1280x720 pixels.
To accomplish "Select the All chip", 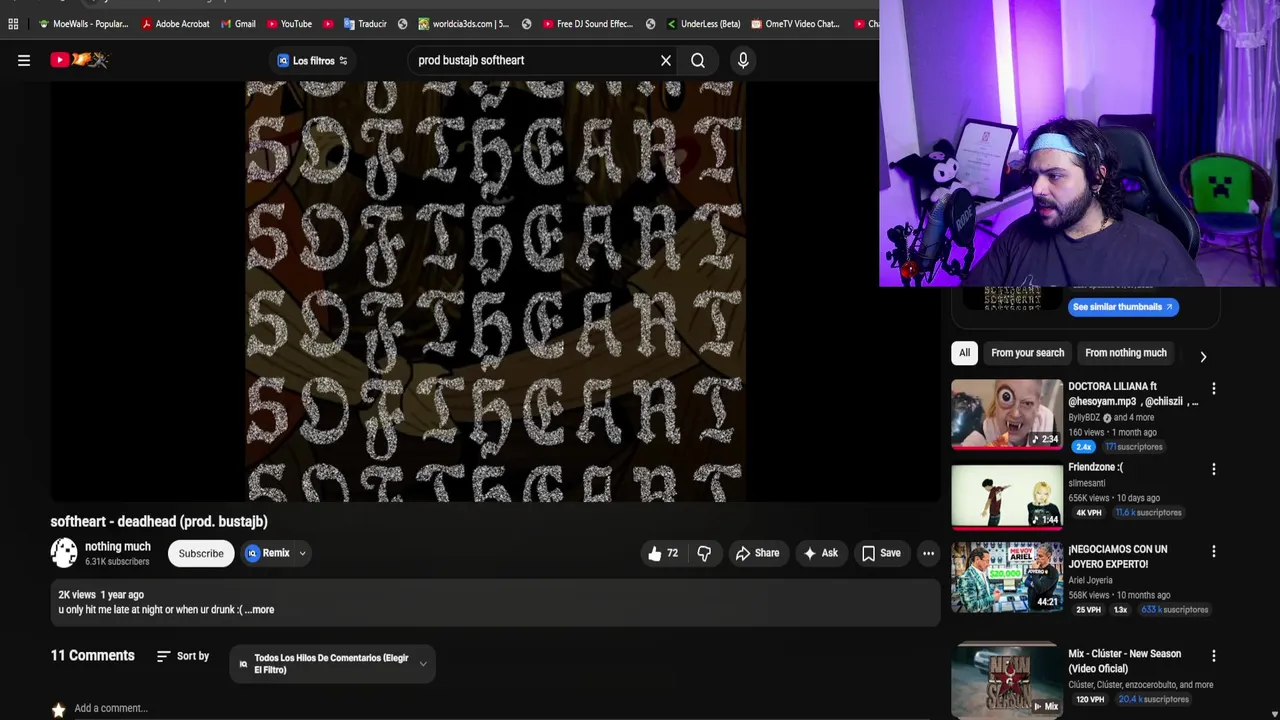I will [964, 353].
